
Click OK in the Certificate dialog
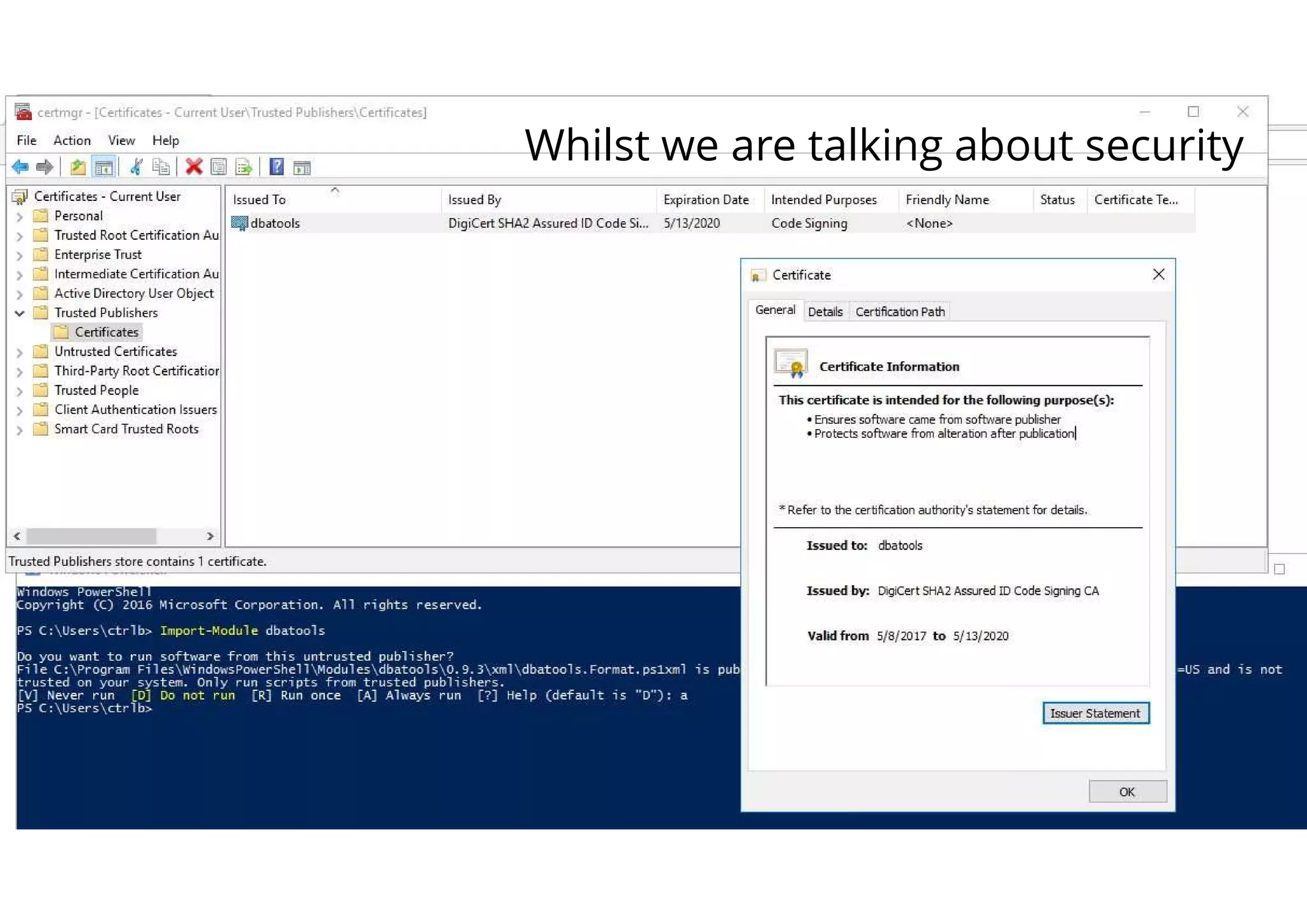click(x=1127, y=791)
